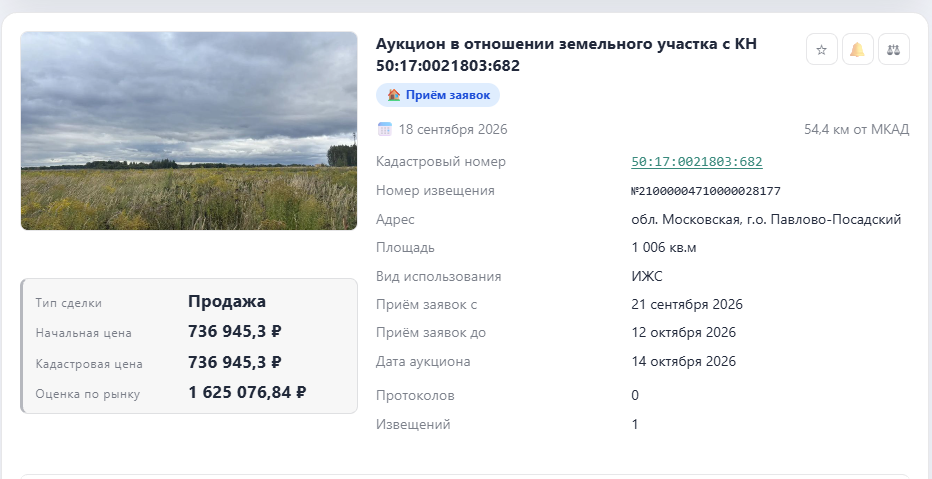
Task: Click the Площадь label
Action: pos(405,248)
